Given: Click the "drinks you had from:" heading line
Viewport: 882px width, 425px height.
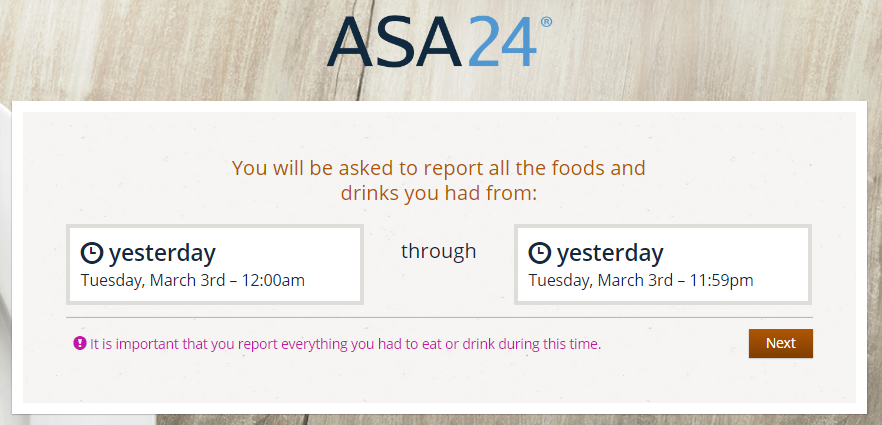Looking at the screenshot, I should pos(439,193).
